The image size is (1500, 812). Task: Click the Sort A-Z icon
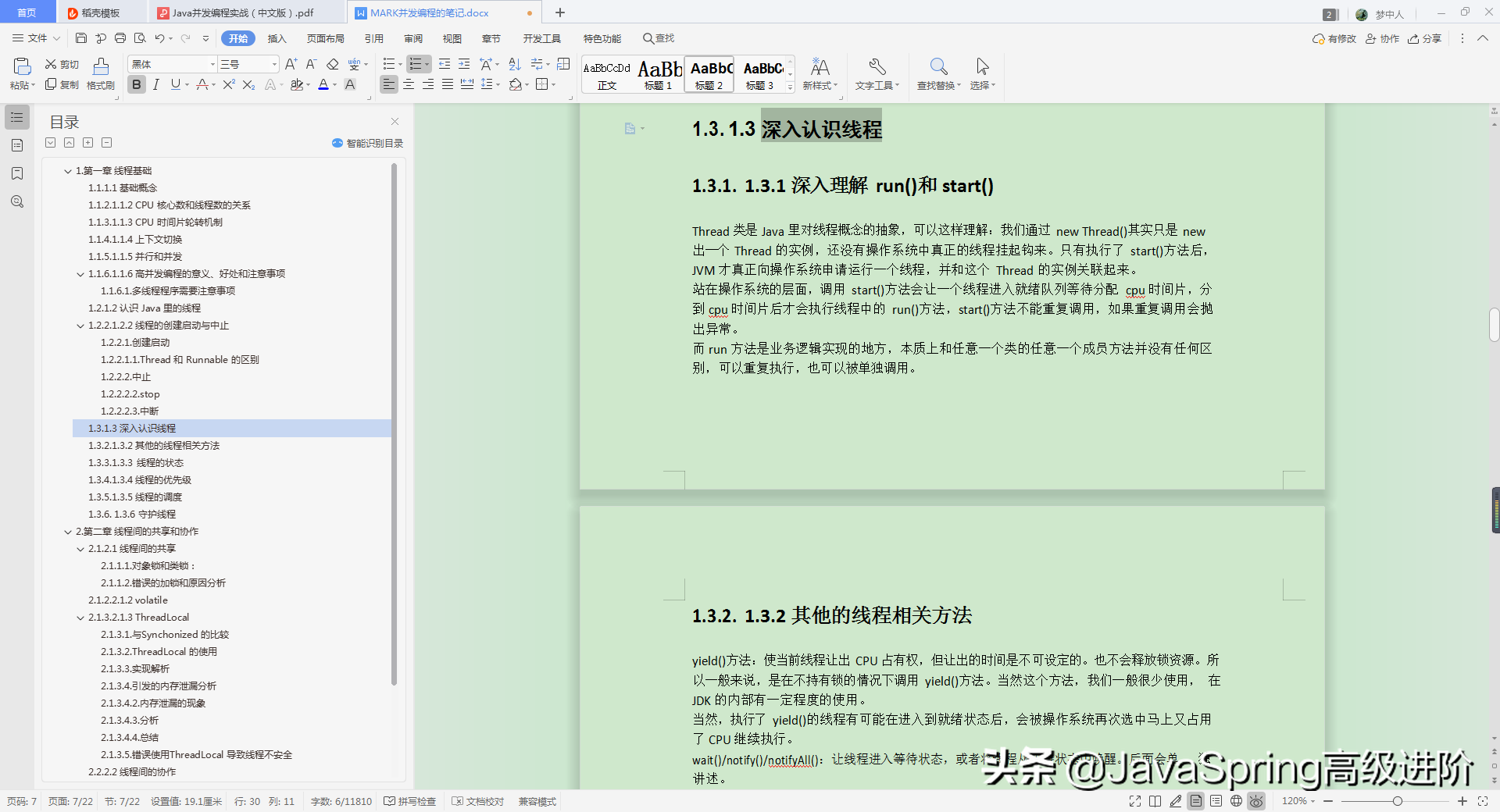click(x=515, y=64)
